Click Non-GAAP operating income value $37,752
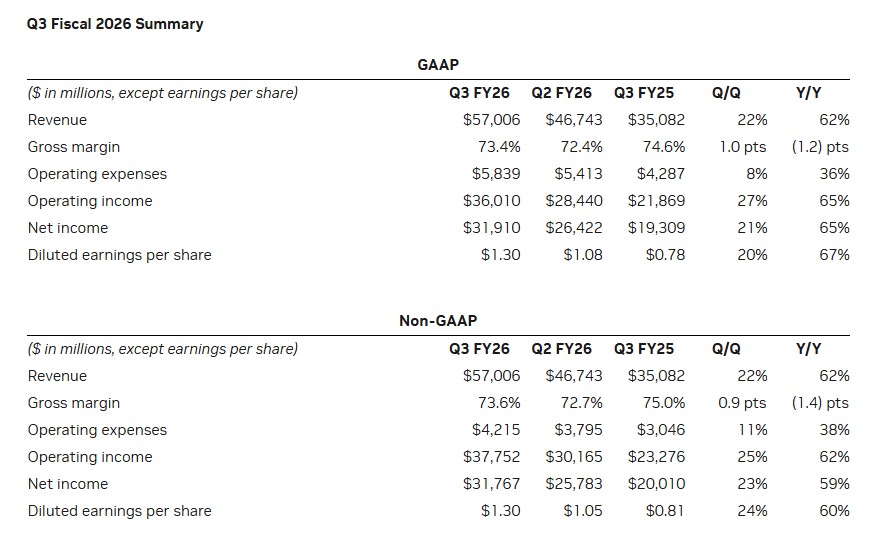The height and width of the screenshot is (544, 870). pos(491,457)
